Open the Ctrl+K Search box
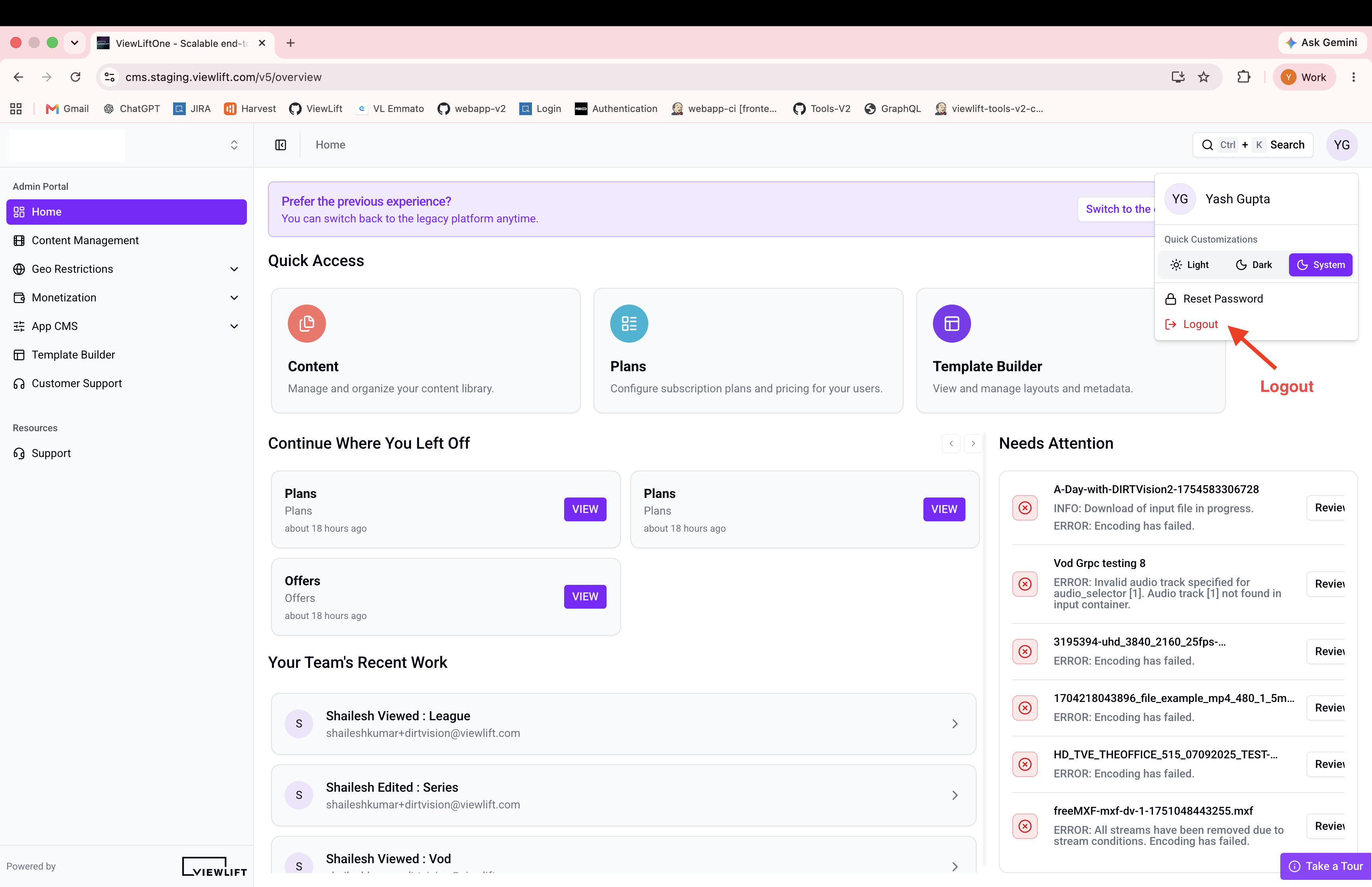Screen dimensions: 1372x887 (1253, 145)
